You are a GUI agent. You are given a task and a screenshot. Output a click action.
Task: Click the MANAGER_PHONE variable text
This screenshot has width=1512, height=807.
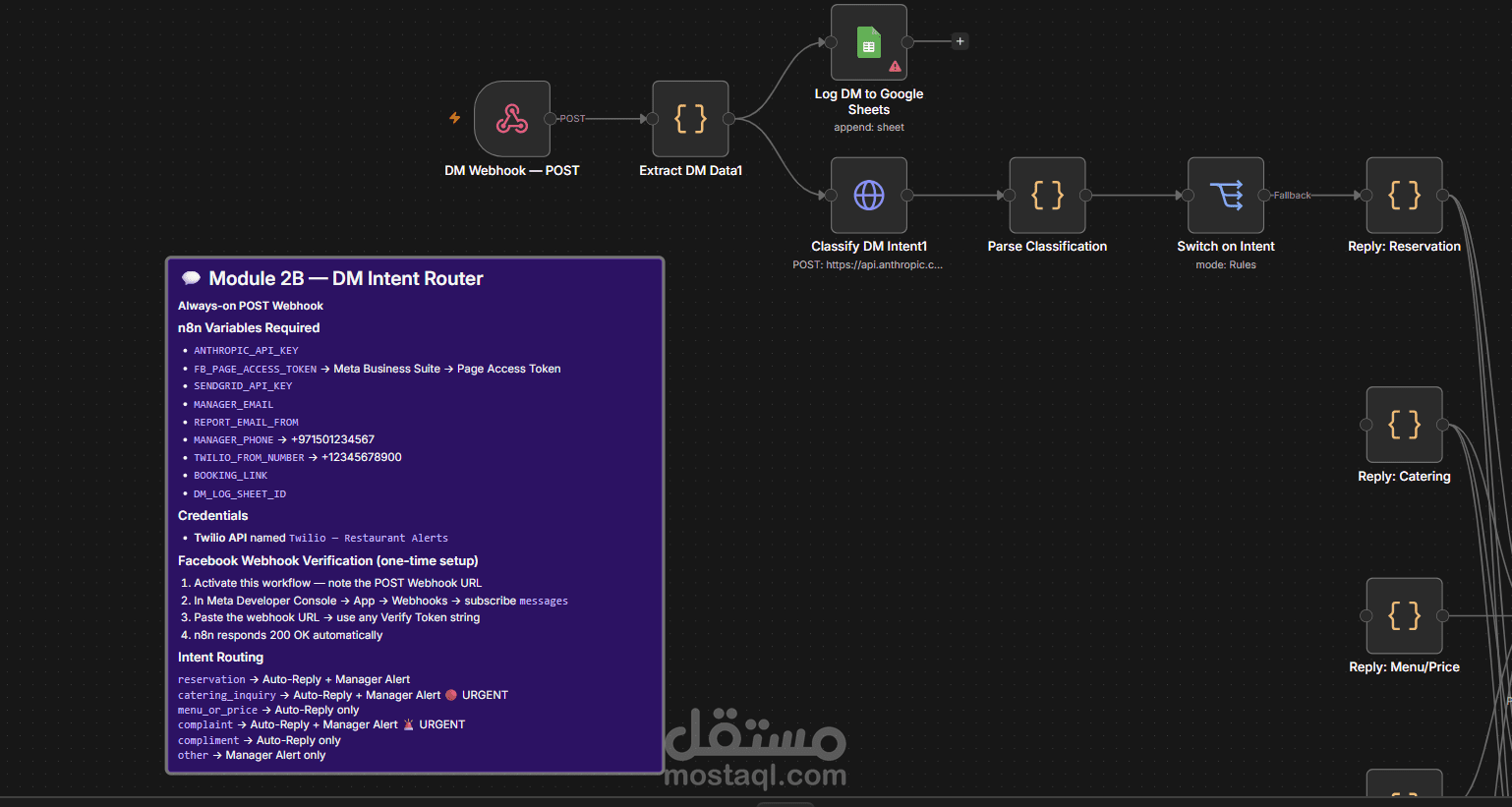pos(234,440)
